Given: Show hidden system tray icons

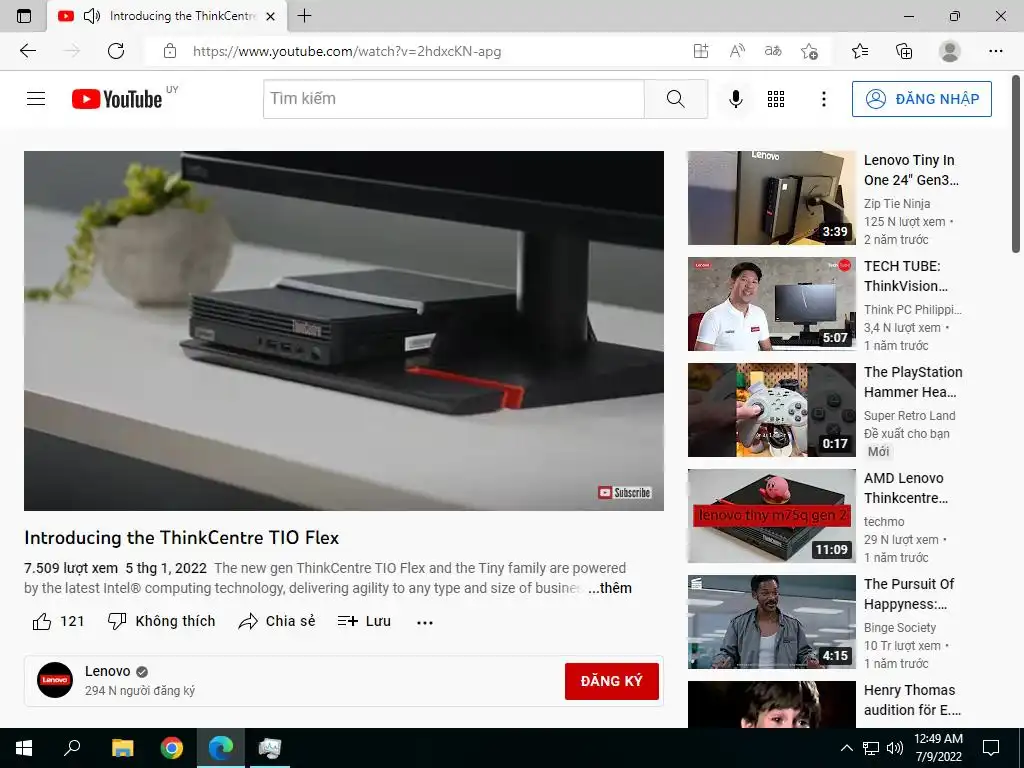Looking at the screenshot, I should (x=846, y=748).
